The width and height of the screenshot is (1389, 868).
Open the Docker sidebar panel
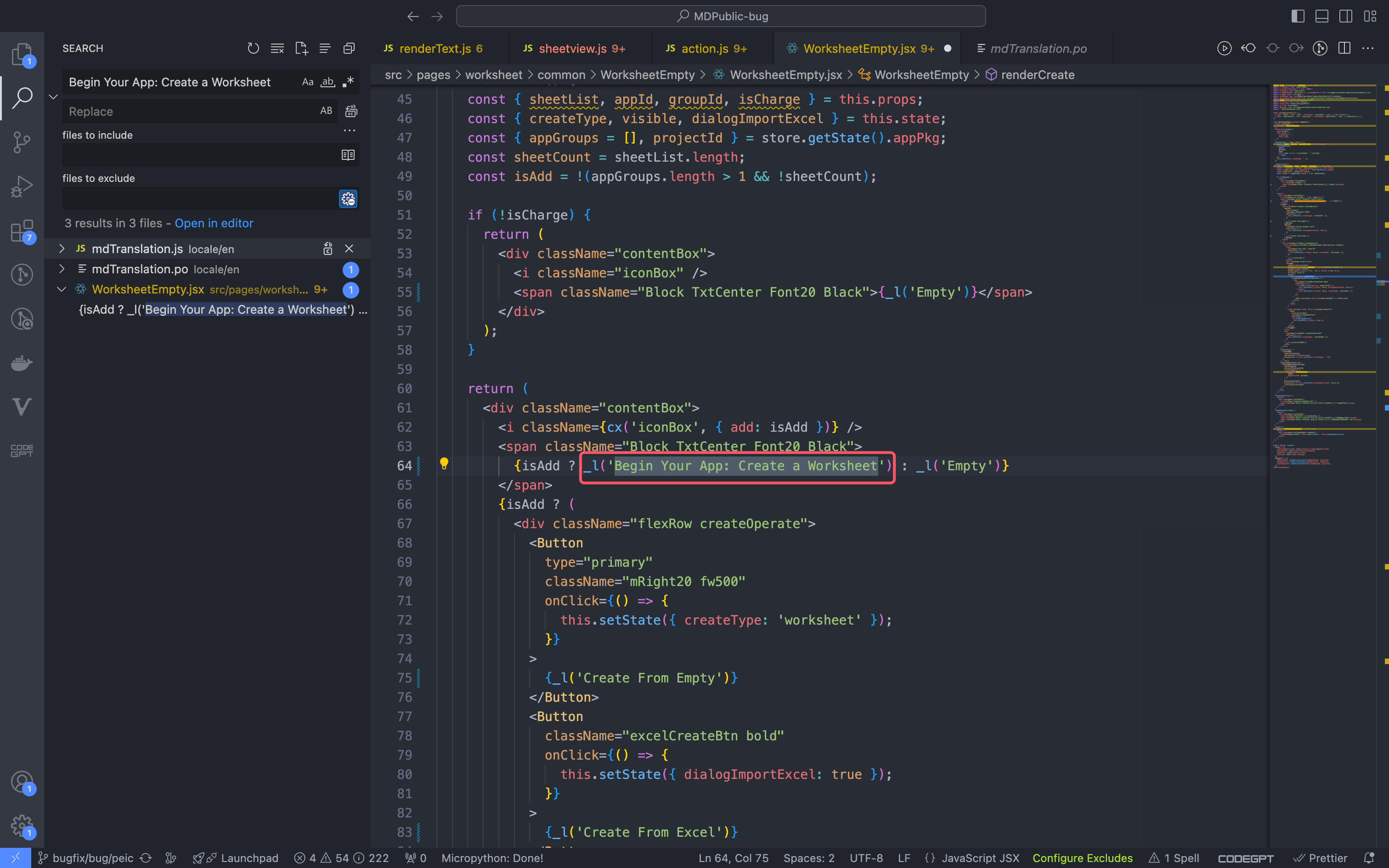(22, 363)
